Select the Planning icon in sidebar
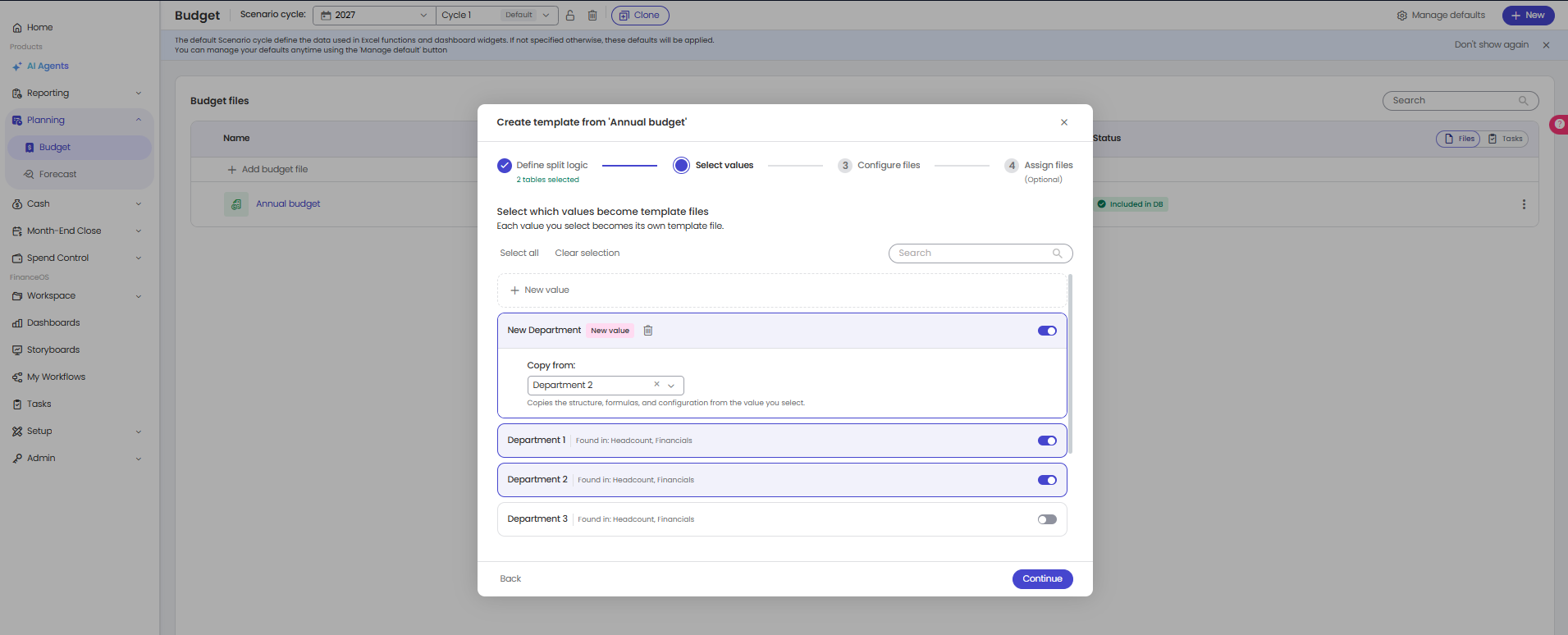 coord(17,121)
